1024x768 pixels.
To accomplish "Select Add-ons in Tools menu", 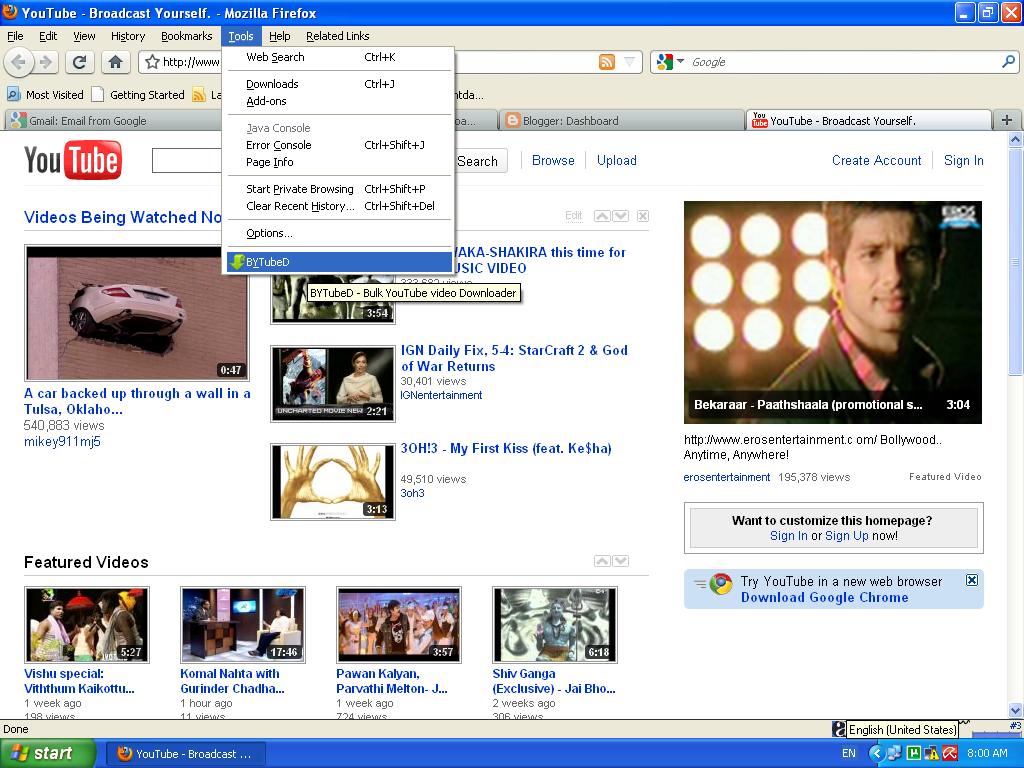I will (339, 101).
